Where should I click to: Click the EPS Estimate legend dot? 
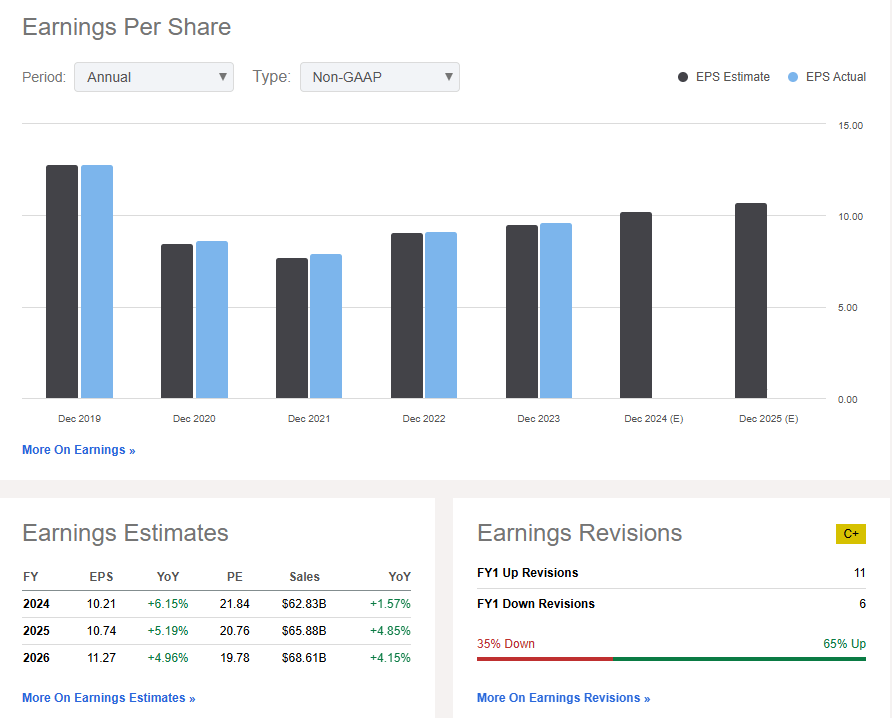click(682, 76)
